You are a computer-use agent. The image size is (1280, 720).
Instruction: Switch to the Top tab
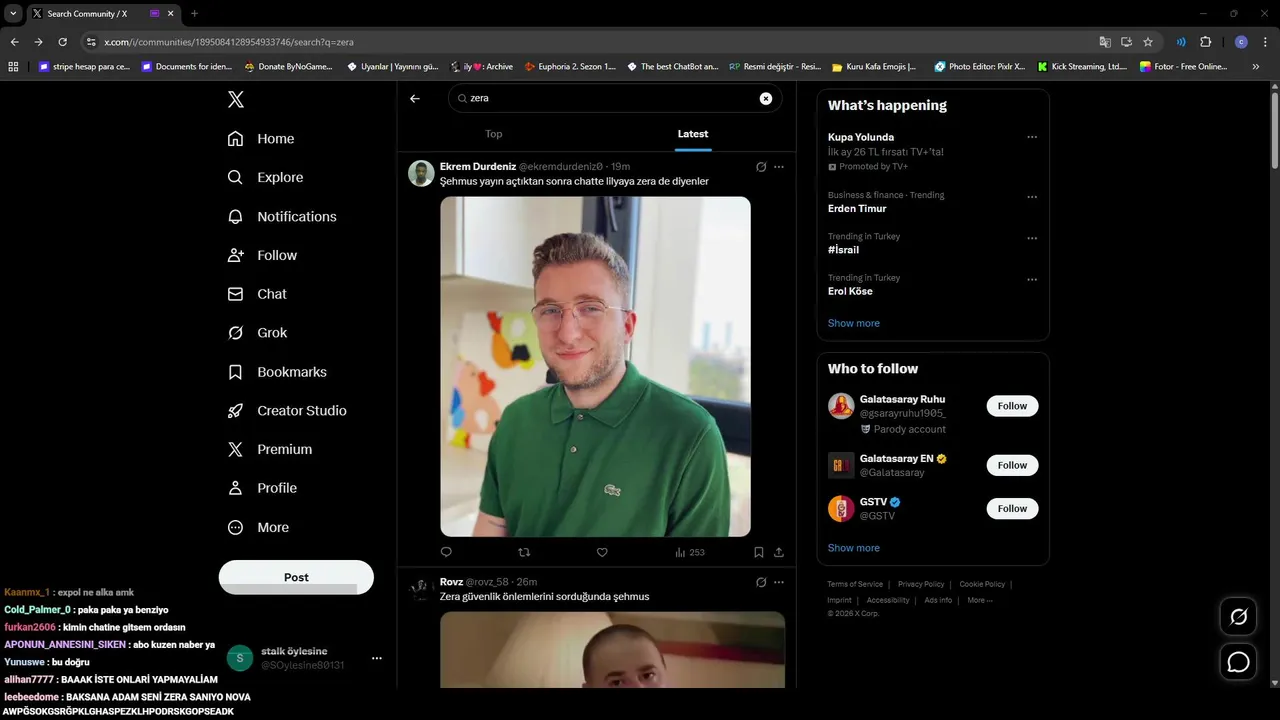(494, 134)
